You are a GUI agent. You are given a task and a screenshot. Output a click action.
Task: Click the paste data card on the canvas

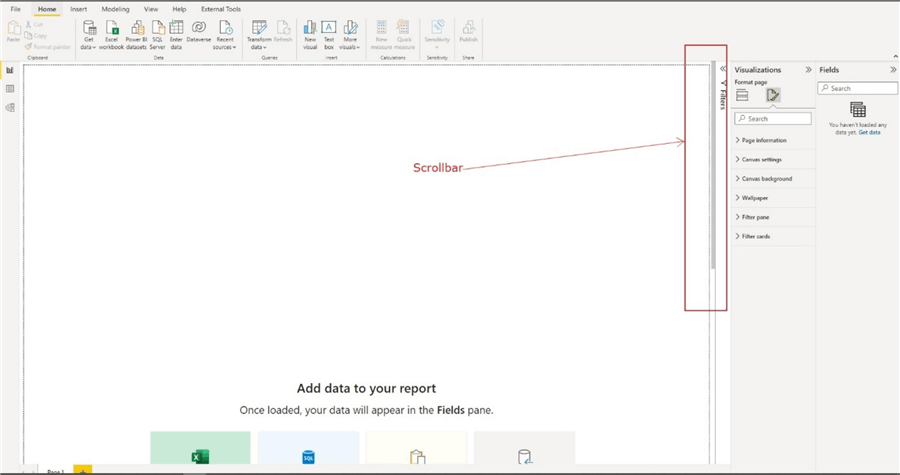coord(416,448)
